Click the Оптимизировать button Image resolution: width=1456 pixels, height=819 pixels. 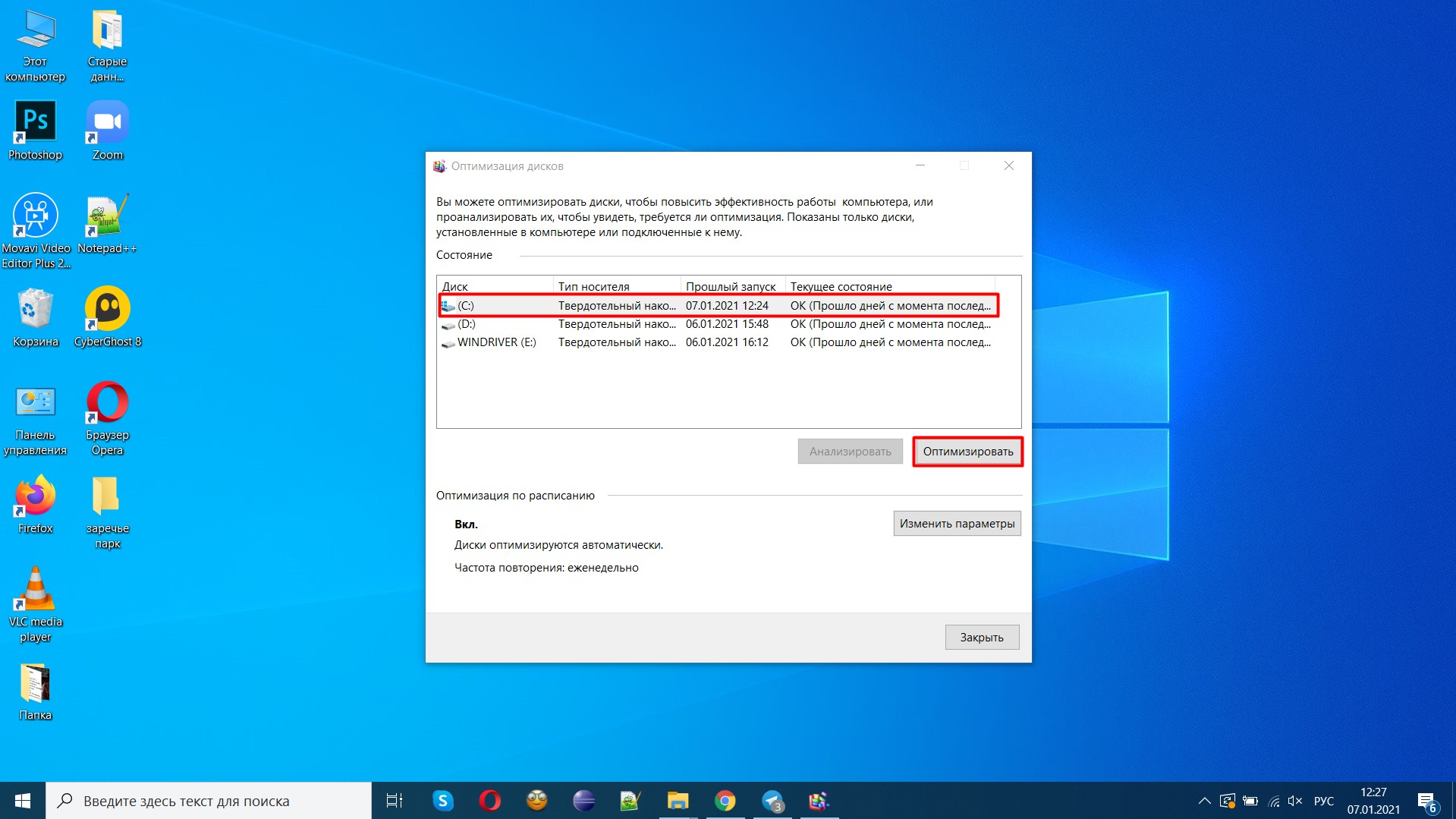(967, 452)
